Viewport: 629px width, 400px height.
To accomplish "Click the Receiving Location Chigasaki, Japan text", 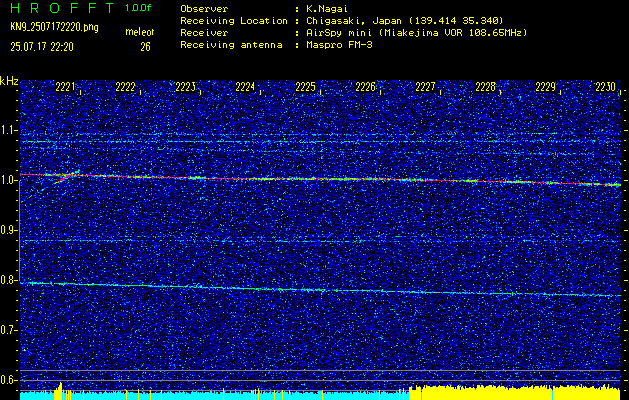I will (405, 21).
